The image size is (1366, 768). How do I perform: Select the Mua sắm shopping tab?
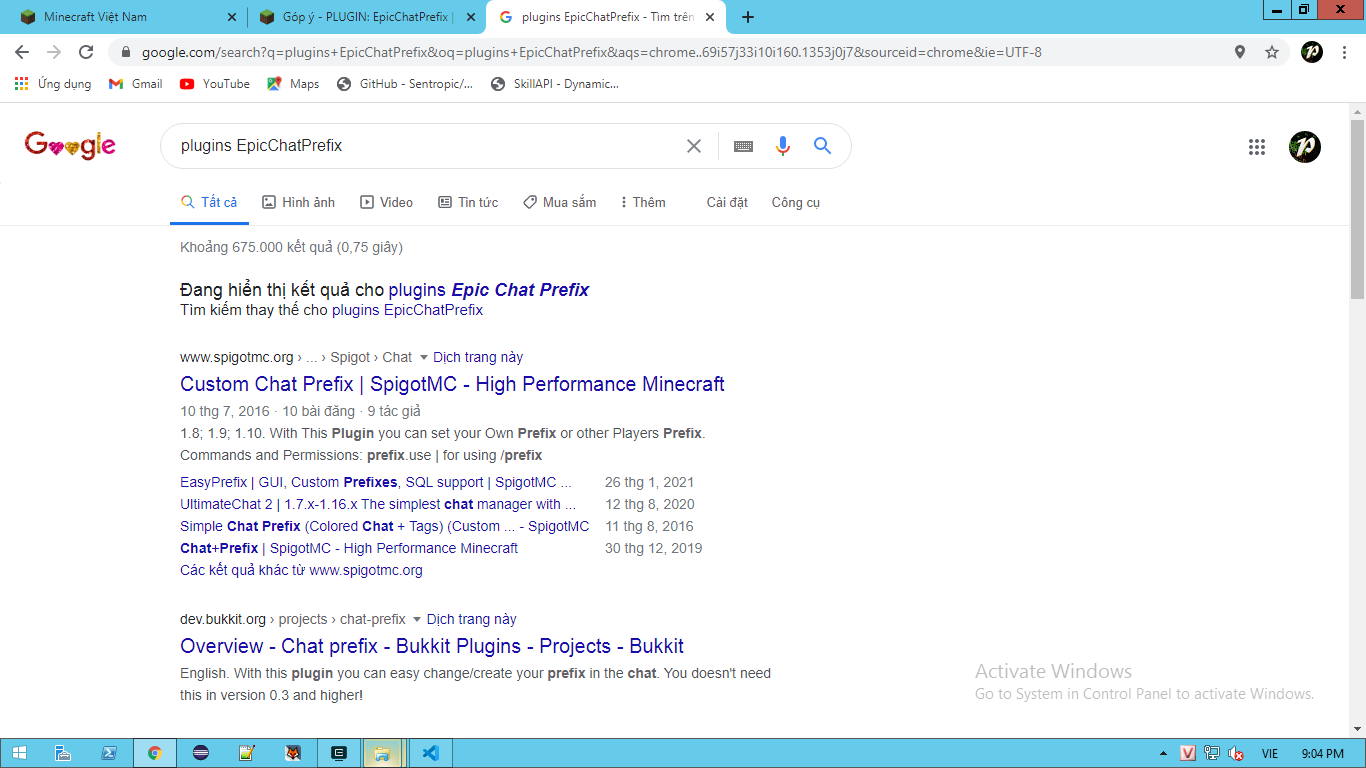click(x=560, y=202)
